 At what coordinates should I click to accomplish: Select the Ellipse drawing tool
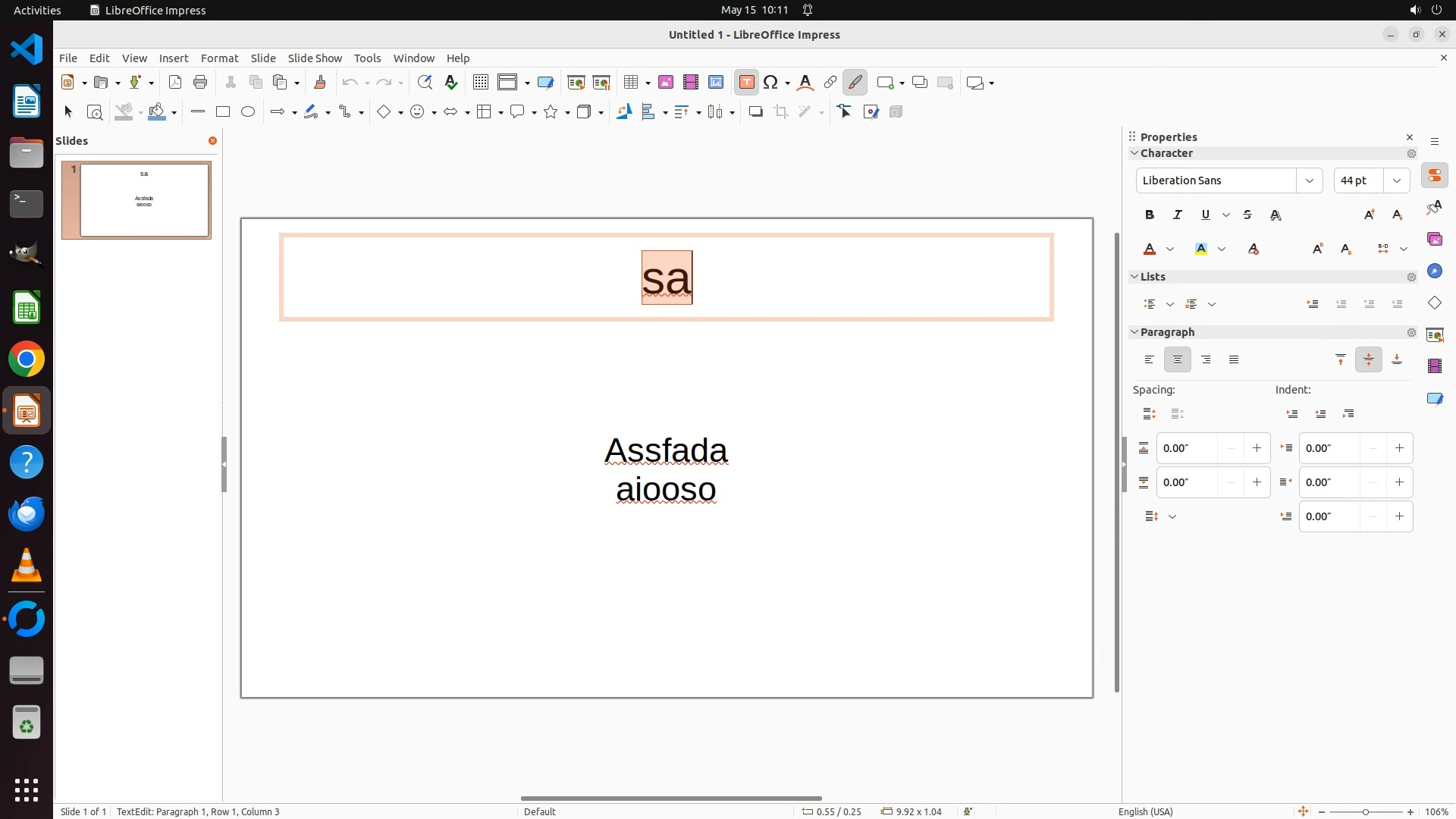pos(248,112)
